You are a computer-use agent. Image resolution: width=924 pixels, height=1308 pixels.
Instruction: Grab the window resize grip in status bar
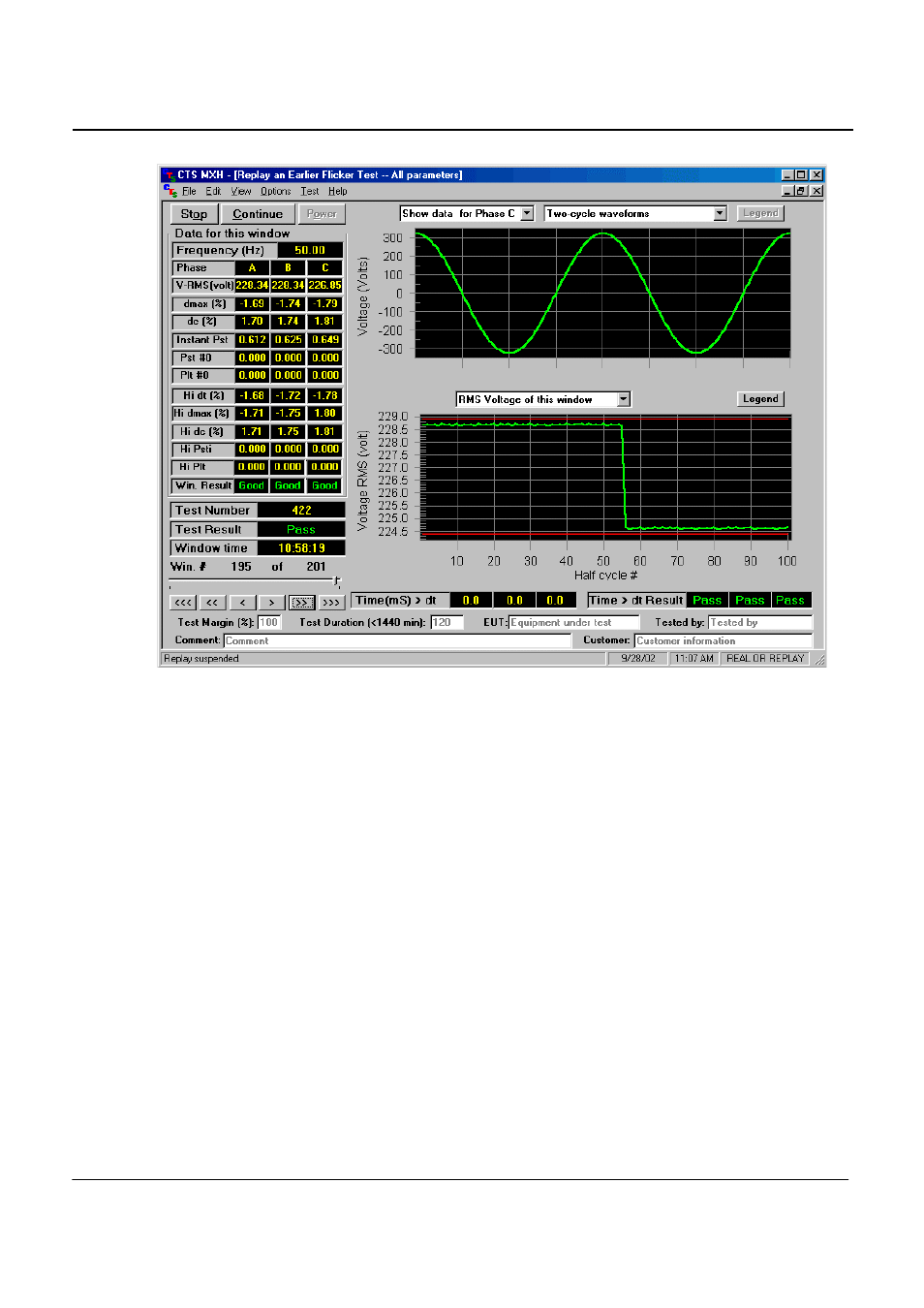[819, 660]
